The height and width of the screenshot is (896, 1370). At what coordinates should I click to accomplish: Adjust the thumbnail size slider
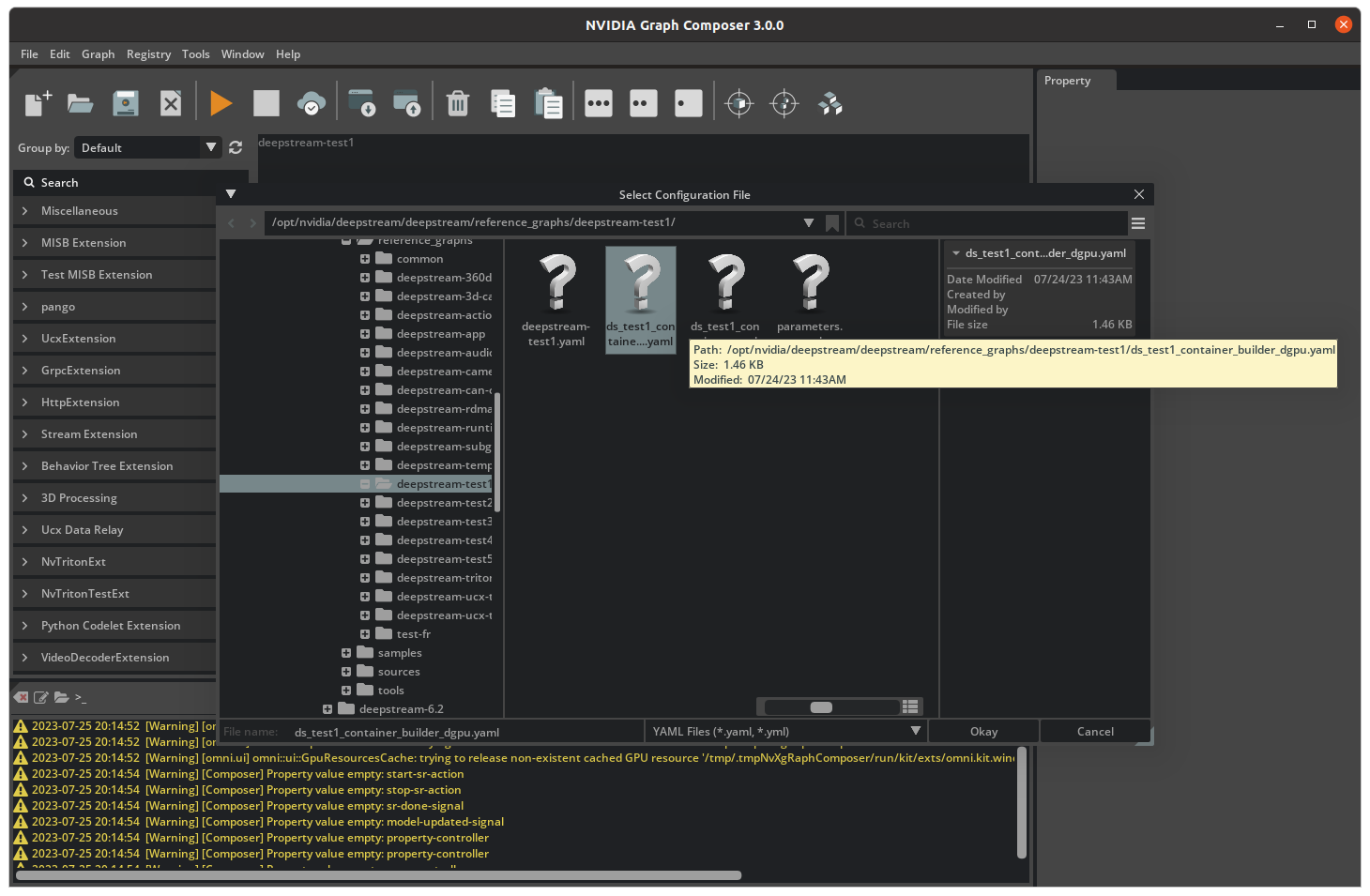click(821, 707)
